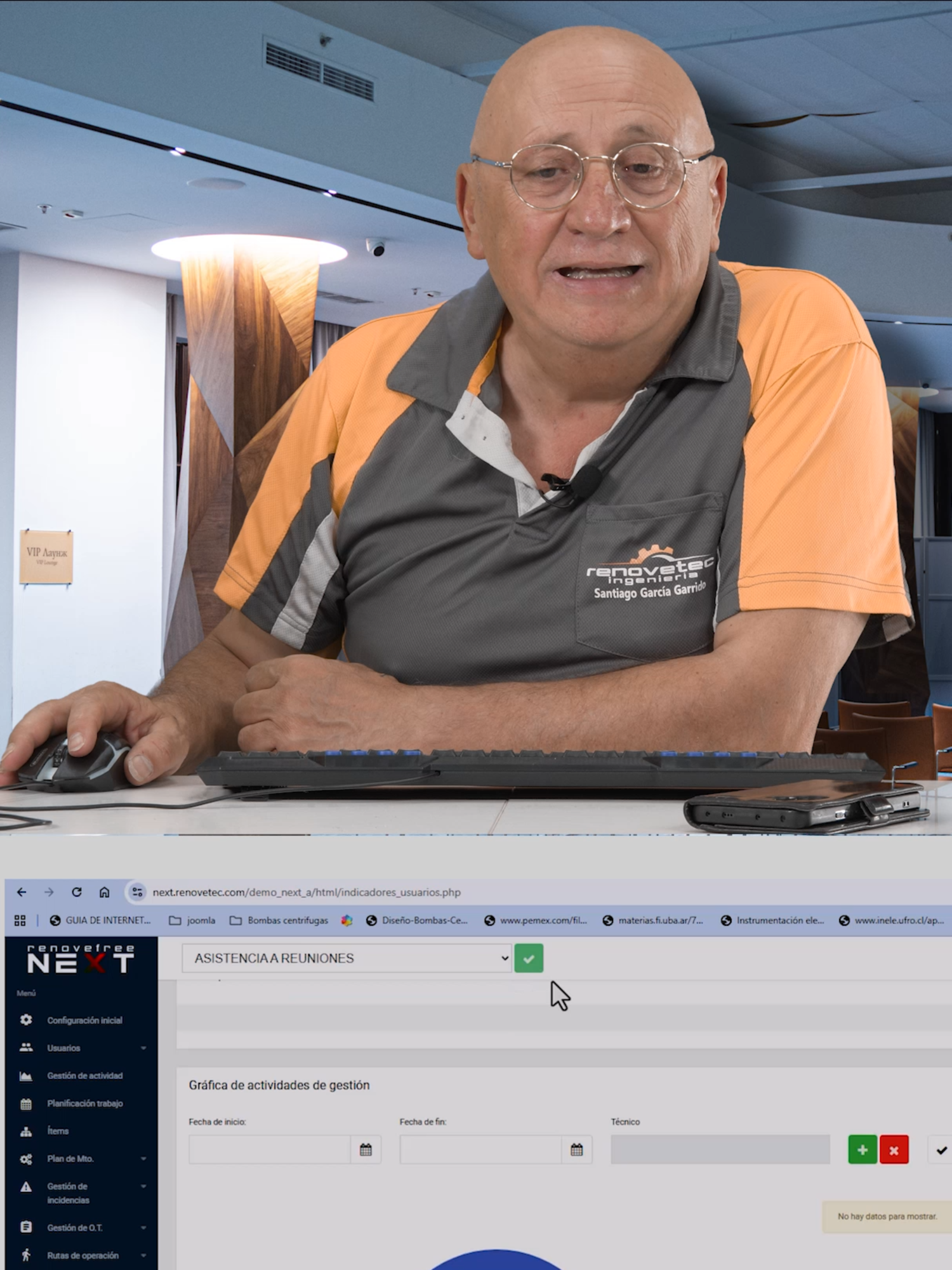Expand Gestión de incidencias submenu arrow

143,1186
